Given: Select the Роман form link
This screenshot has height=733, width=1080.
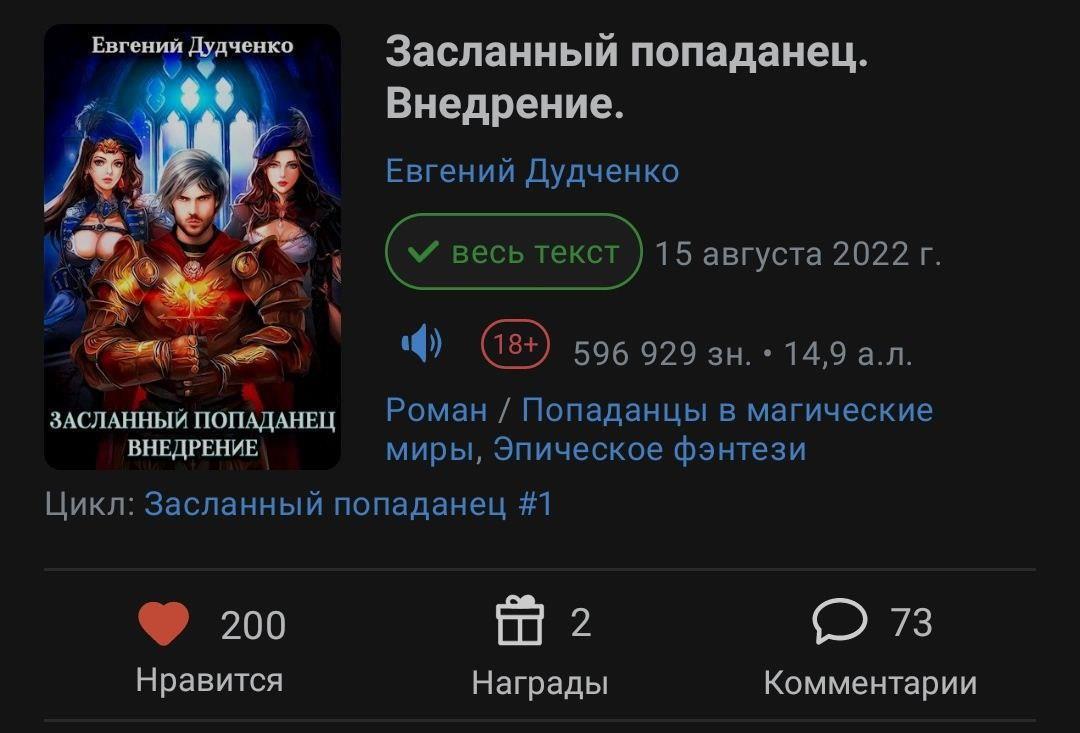Looking at the screenshot, I should tap(436, 410).
